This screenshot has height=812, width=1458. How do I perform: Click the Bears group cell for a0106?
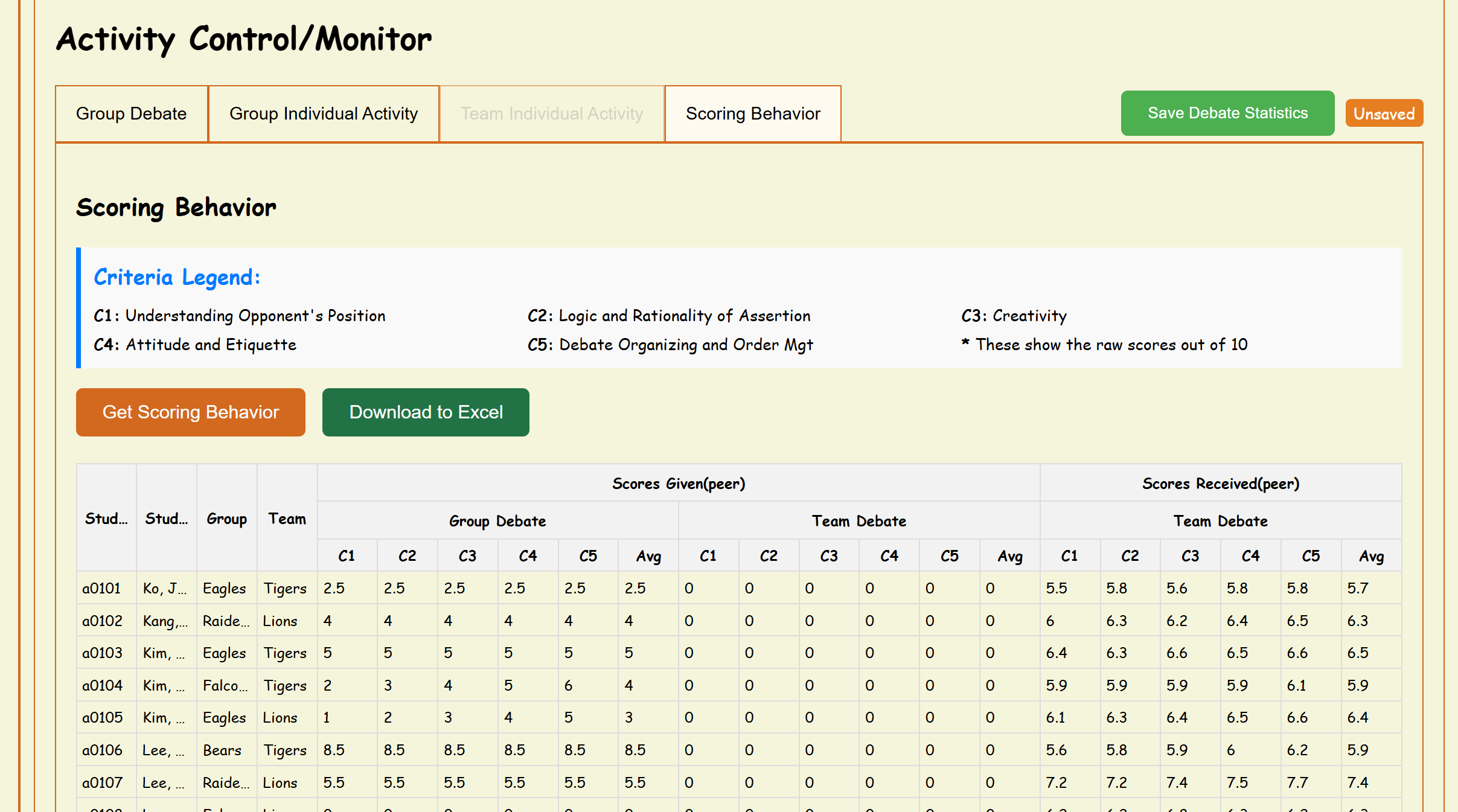point(222,750)
